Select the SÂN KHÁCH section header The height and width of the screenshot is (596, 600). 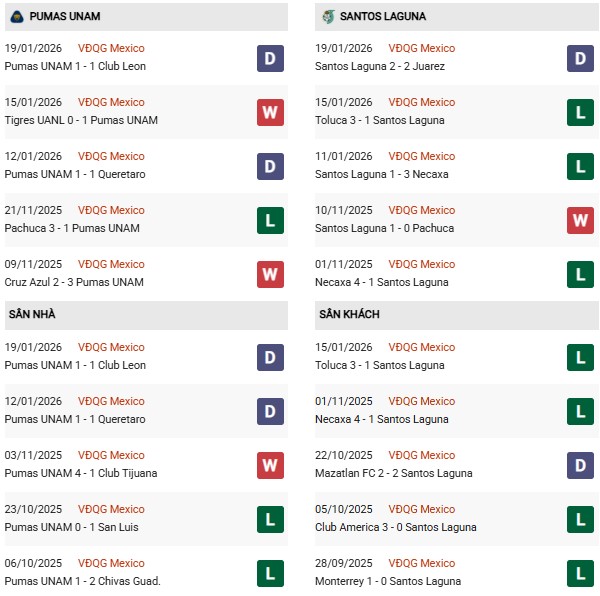click(351, 314)
